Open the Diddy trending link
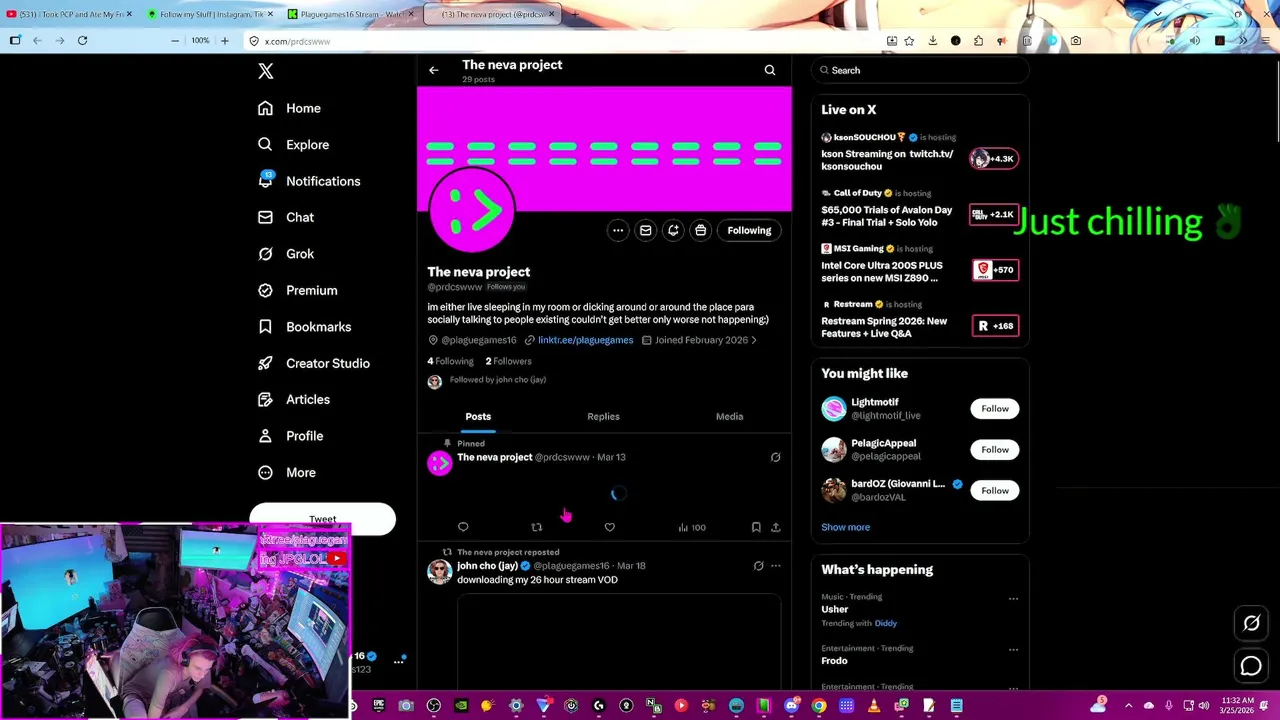The width and height of the screenshot is (1280, 720). point(886,623)
